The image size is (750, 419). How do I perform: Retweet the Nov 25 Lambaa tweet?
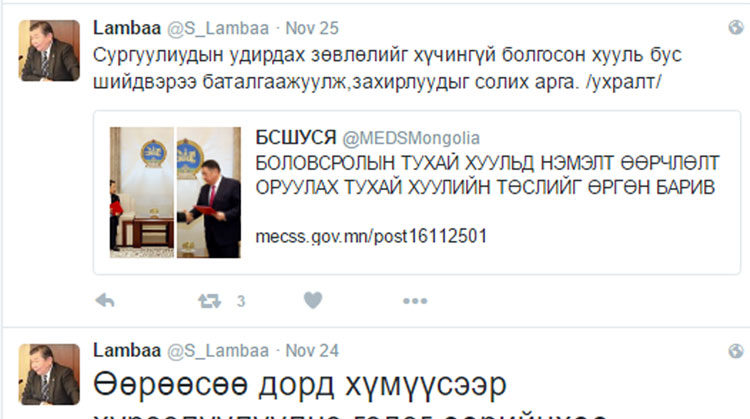click(210, 301)
